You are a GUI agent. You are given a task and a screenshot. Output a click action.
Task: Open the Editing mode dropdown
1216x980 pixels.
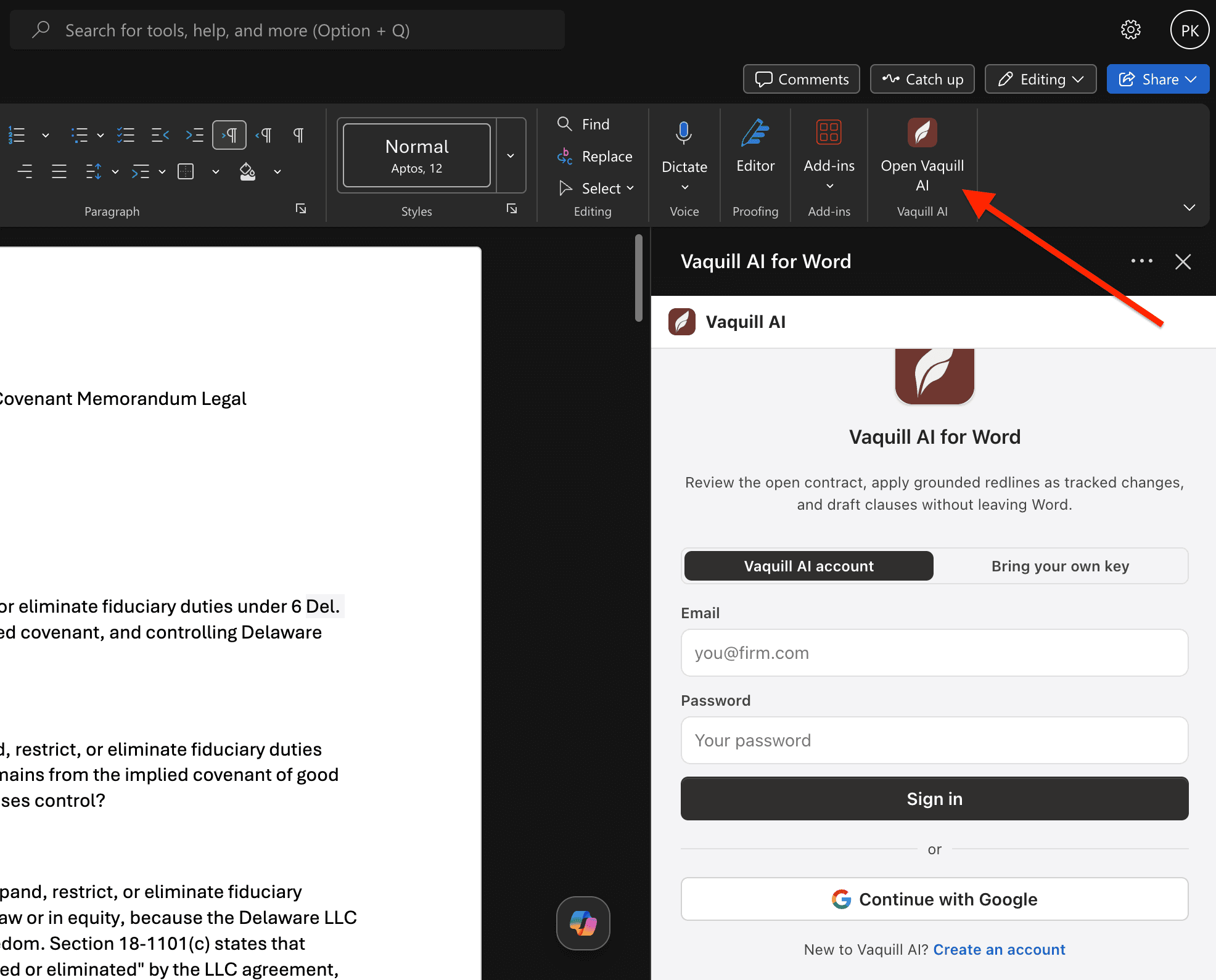click(1040, 79)
